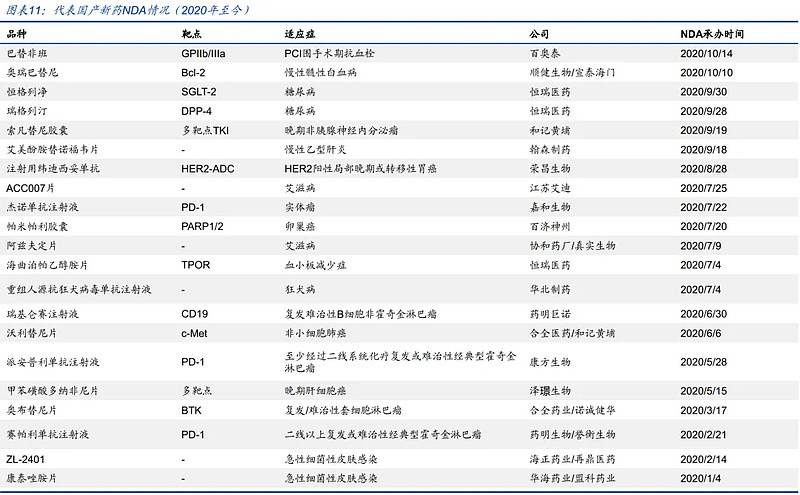Click the drug name 重组人源抗狂犬病毒单抗注射液
The width and height of the screenshot is (800, 495).
tap(79, 289)
